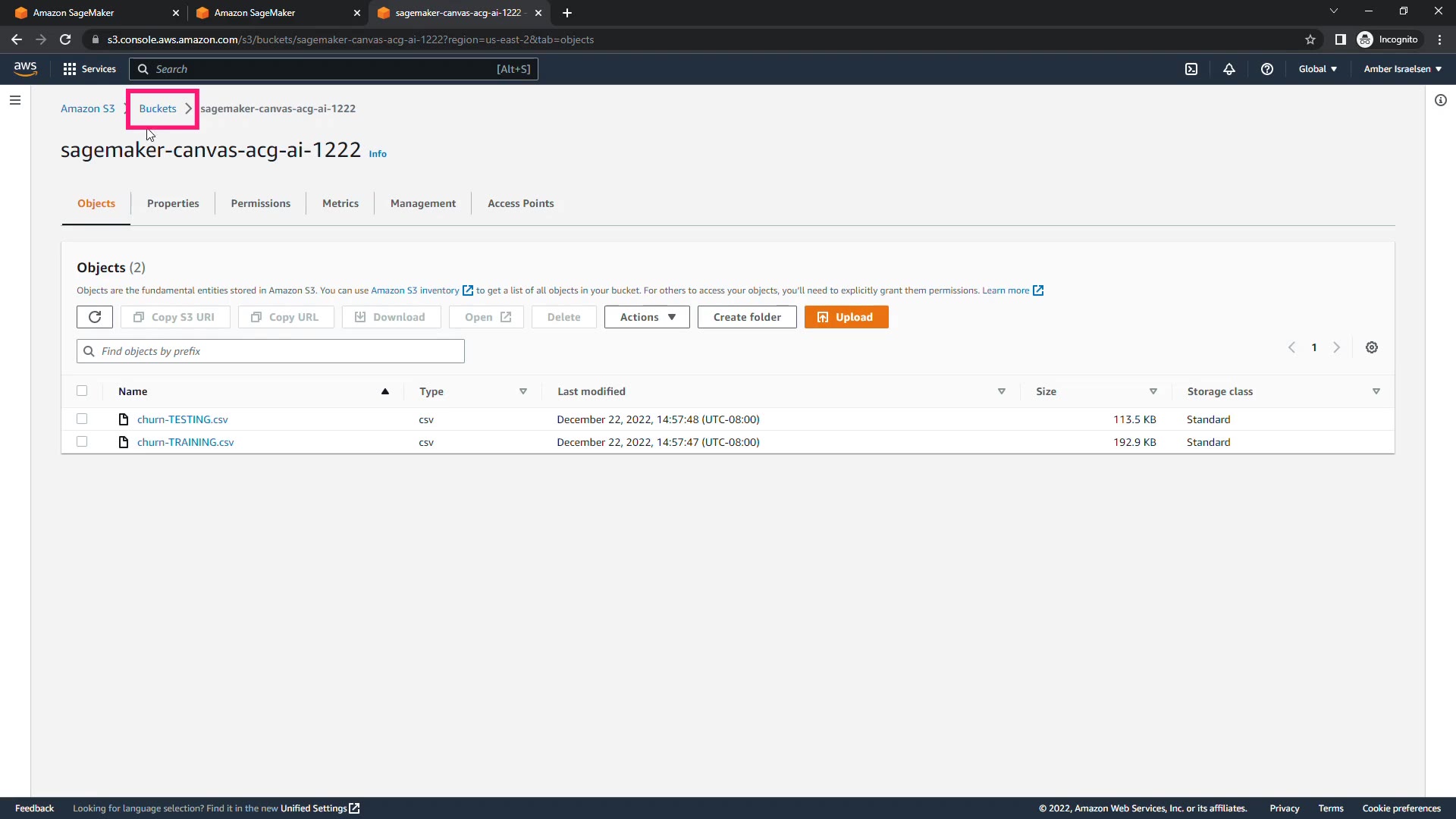Switch to the Permissions tab
This screenshot has width=1456, height=819.
tap(260, 203)
